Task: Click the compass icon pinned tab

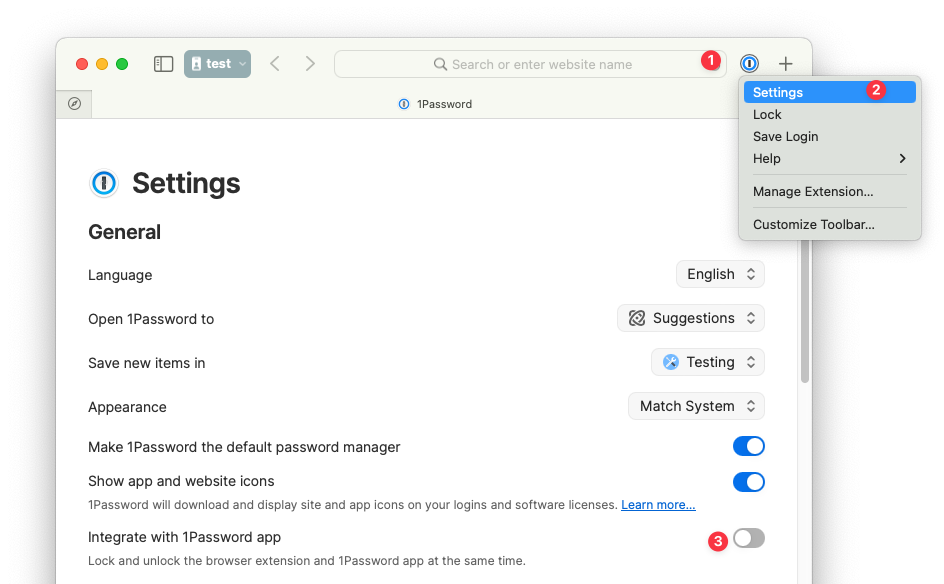Action: point(74,104)
